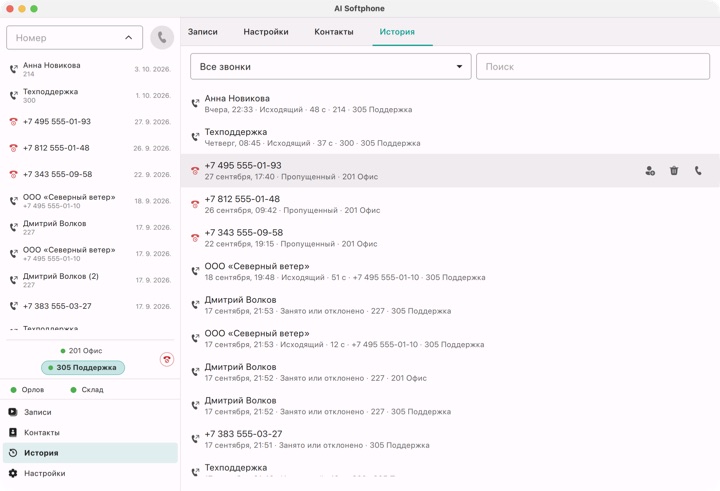
Task: Click the Склад presence contact
Action: point(87,389)
